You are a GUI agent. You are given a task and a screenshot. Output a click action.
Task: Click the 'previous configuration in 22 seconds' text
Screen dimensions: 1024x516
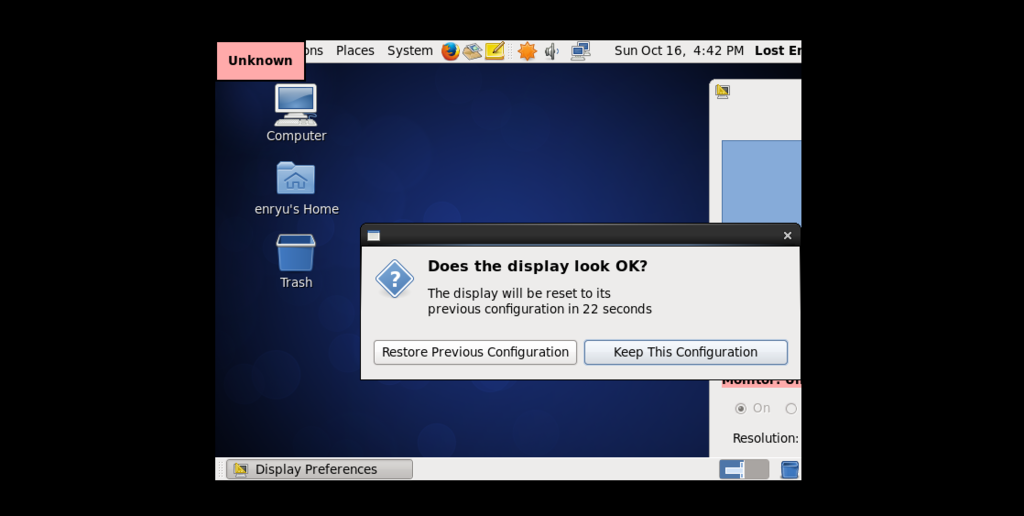click(x=539, y=309)
